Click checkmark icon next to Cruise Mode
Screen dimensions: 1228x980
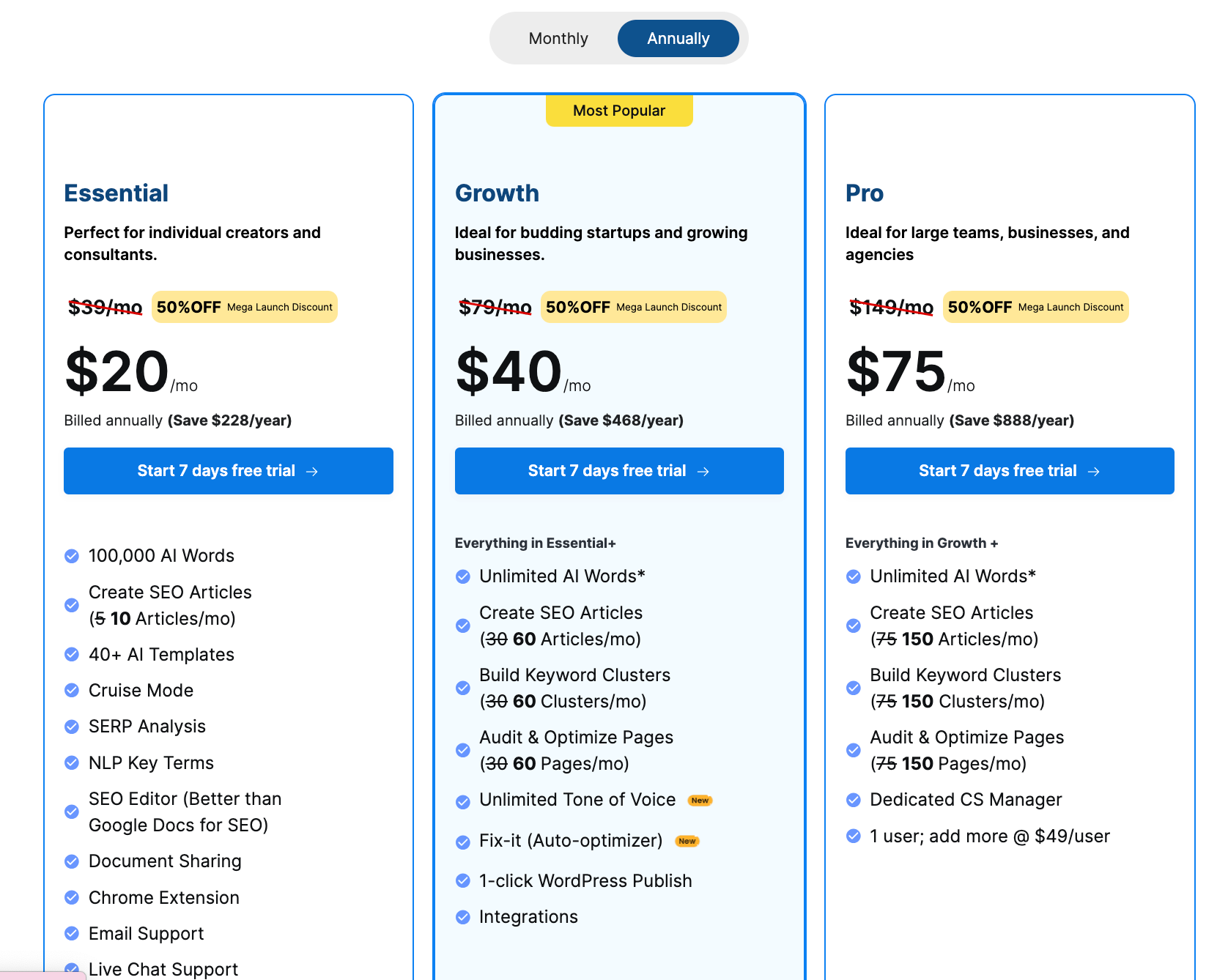tap(72, 691)
